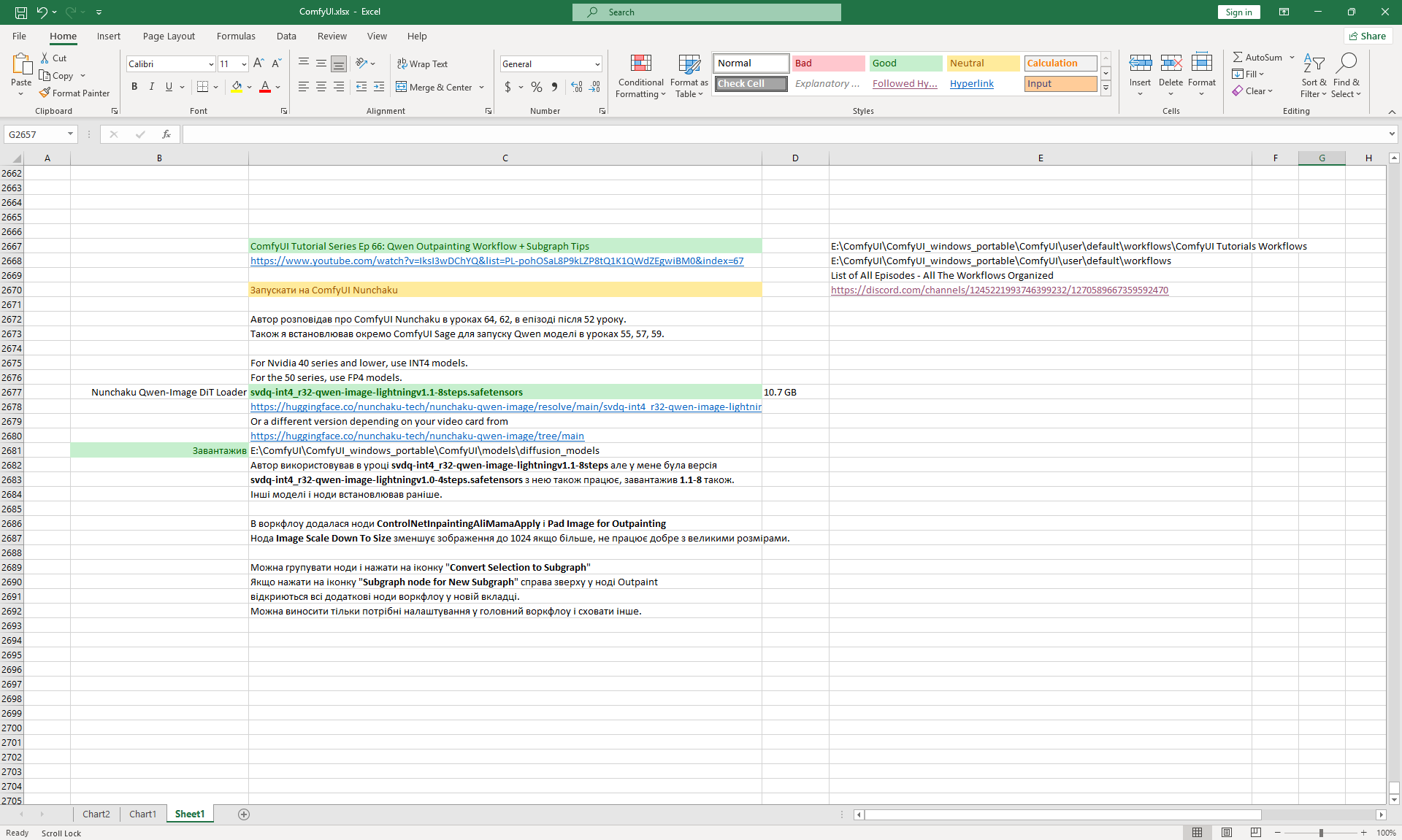The width and height of the screenshot is (1402, 840).
Task: Open the font name dropdown
Action: [x=211, y=64]
